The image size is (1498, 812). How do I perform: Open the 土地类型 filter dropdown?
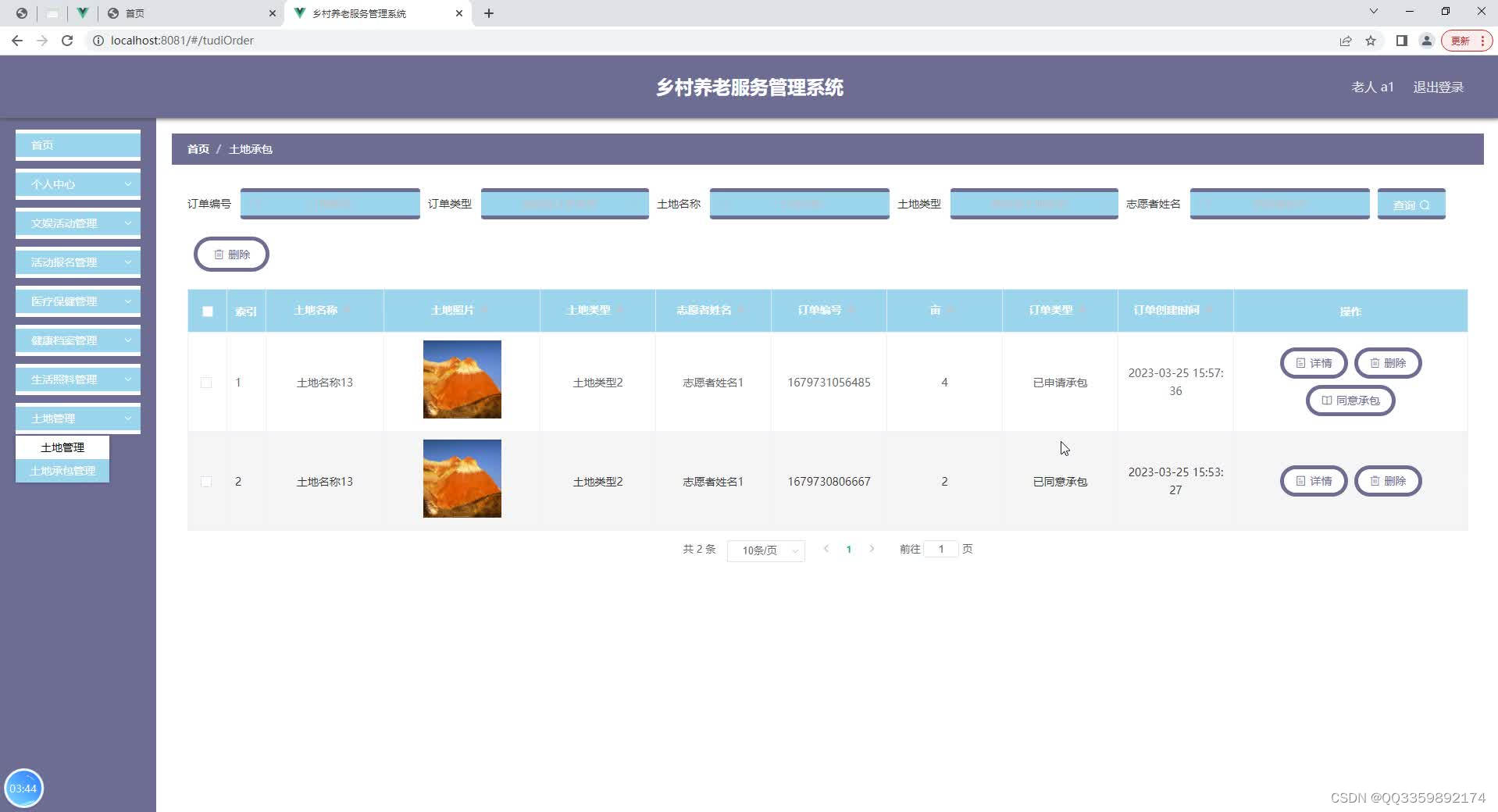point(1034,204)
